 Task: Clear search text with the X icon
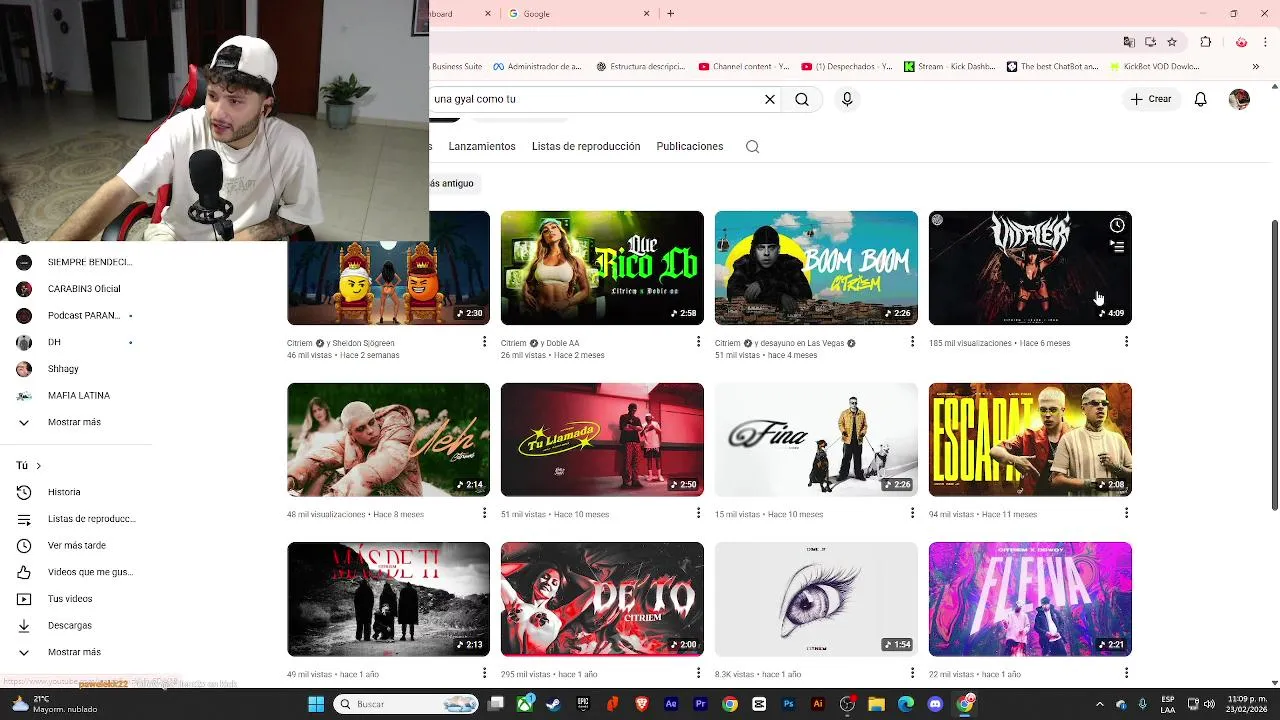[770, 99]
